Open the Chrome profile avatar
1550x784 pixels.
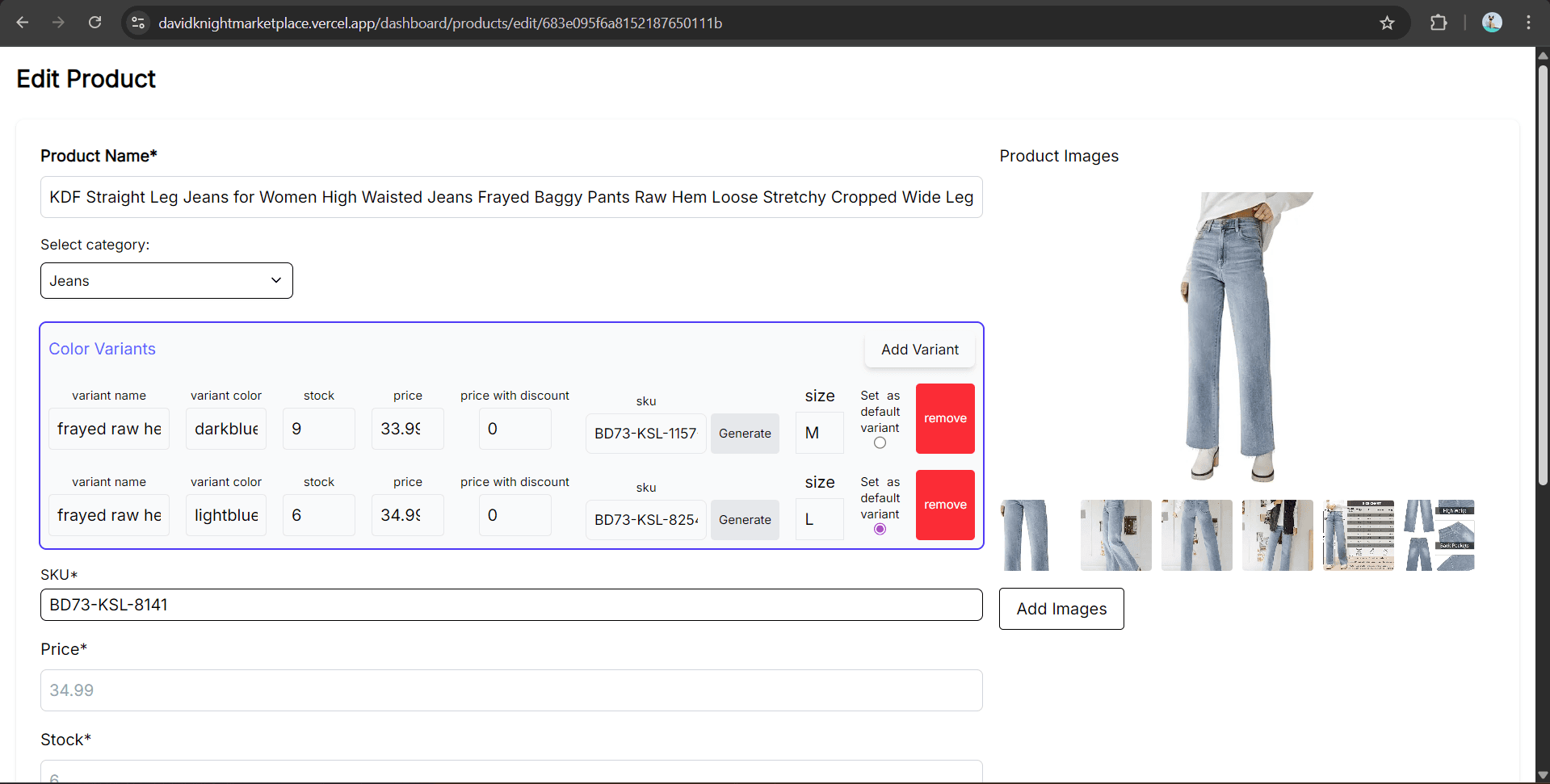pyautogui.click(x=1491, y=23)
